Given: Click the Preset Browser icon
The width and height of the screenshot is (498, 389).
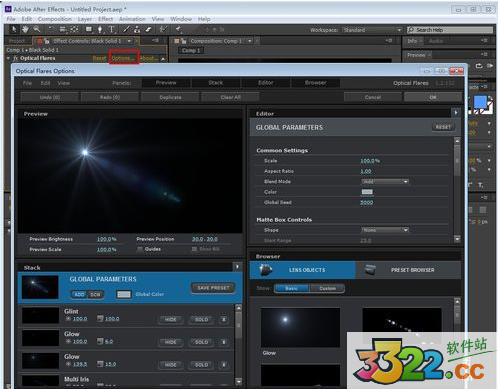Looking at the screenshot, I should tap(370, 270).
